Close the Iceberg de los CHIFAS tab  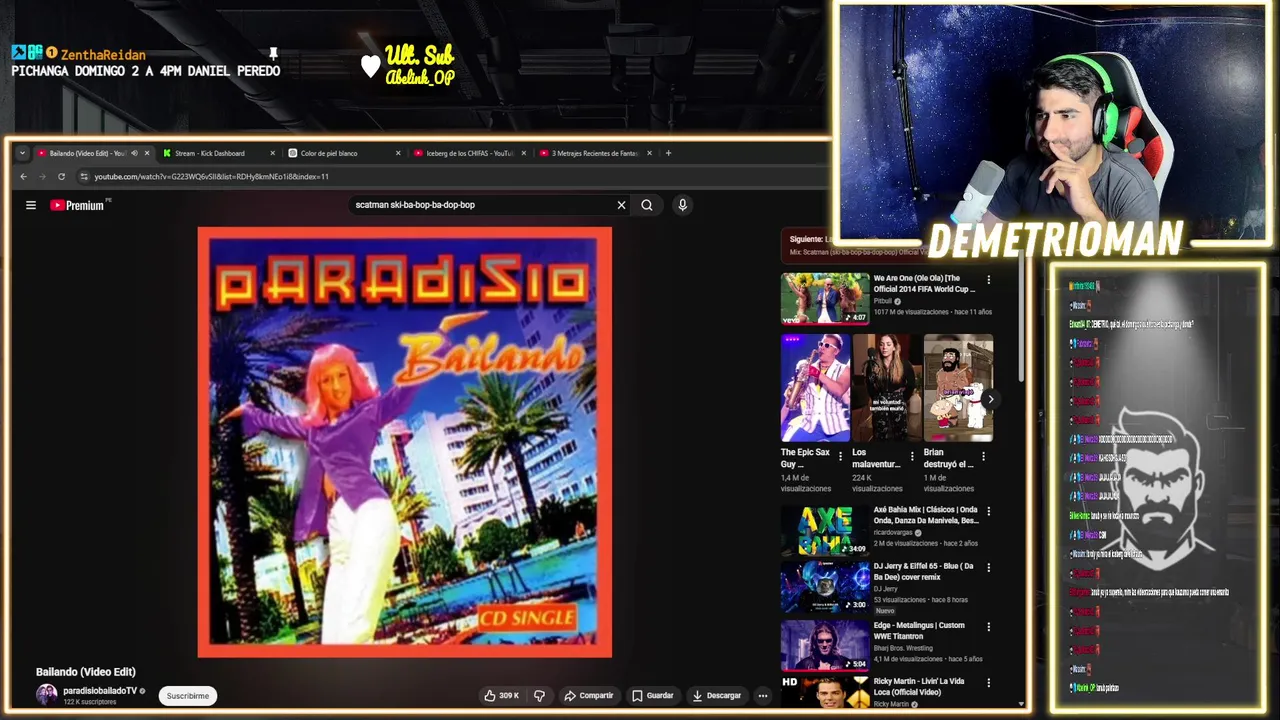(524, 153)
